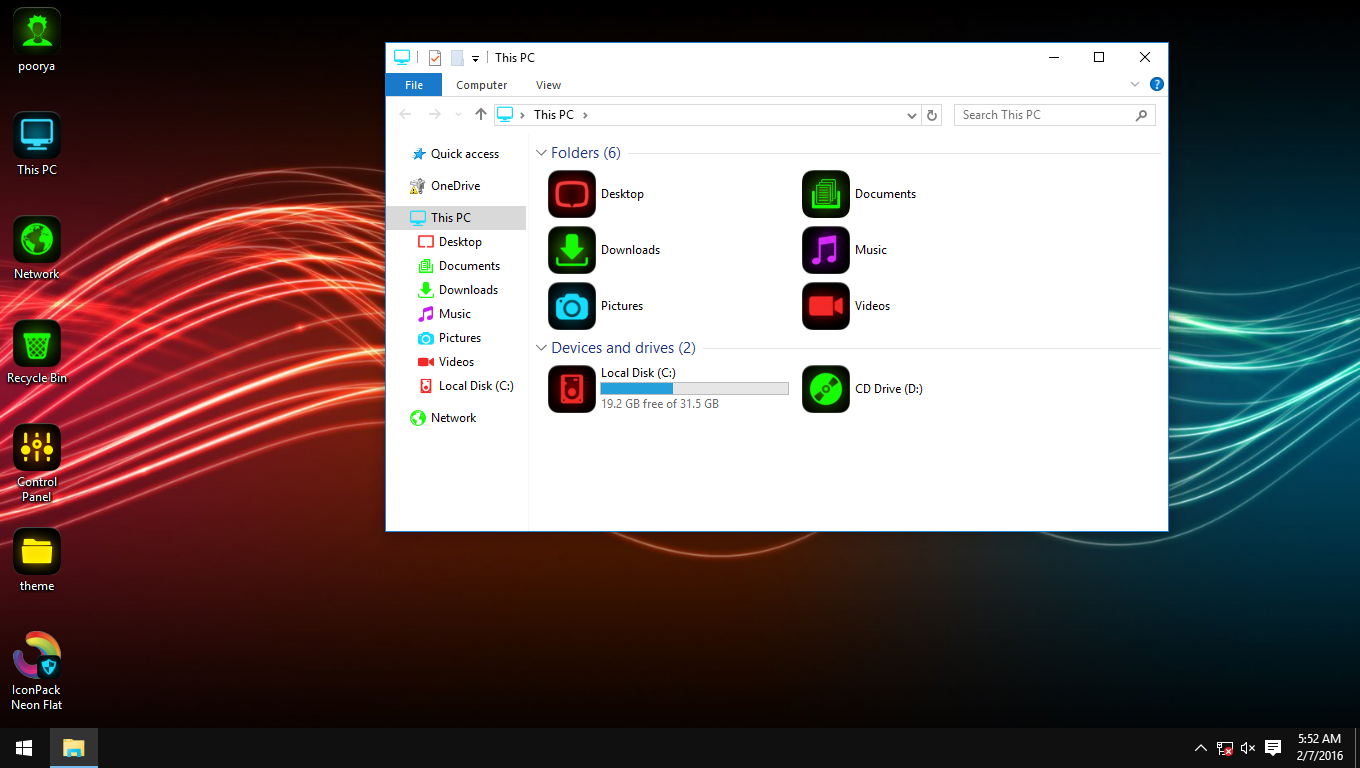This screenshot has height=768, width=1360.
Task: Select Local Disk (C:) in the sidebar
Action: [x=470, y=385]
